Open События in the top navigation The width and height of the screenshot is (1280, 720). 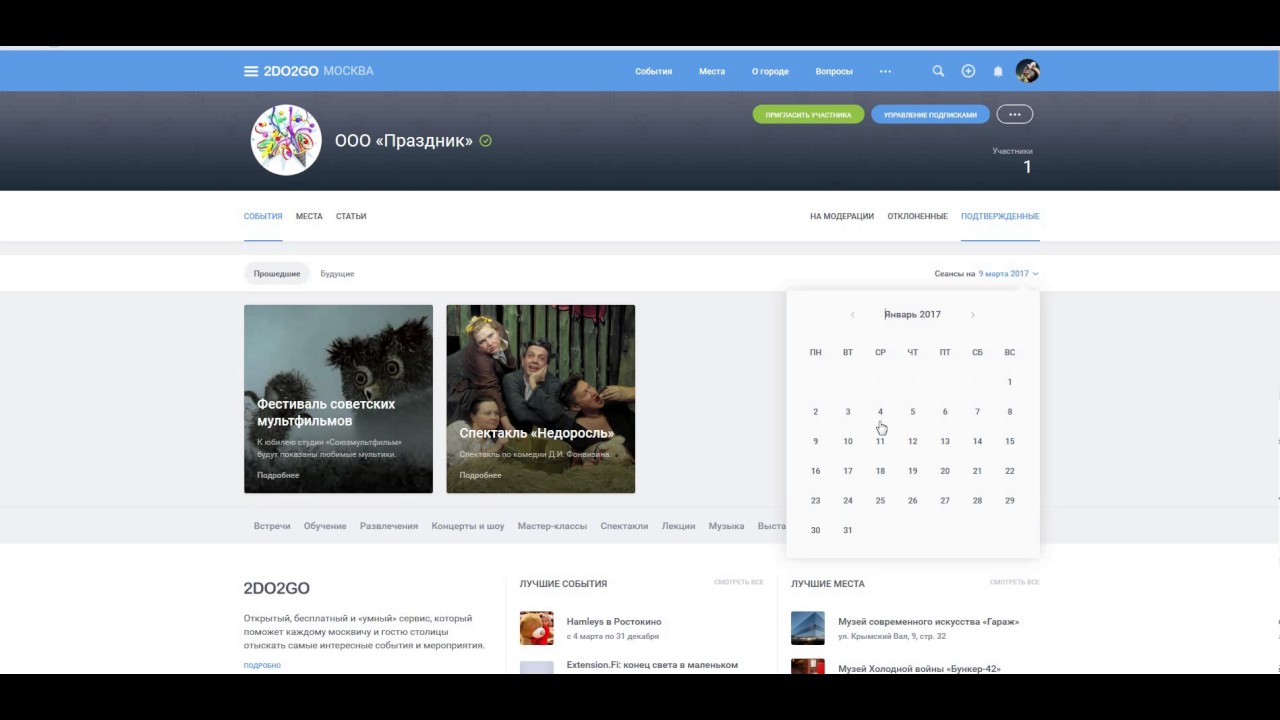click(654, 71)
